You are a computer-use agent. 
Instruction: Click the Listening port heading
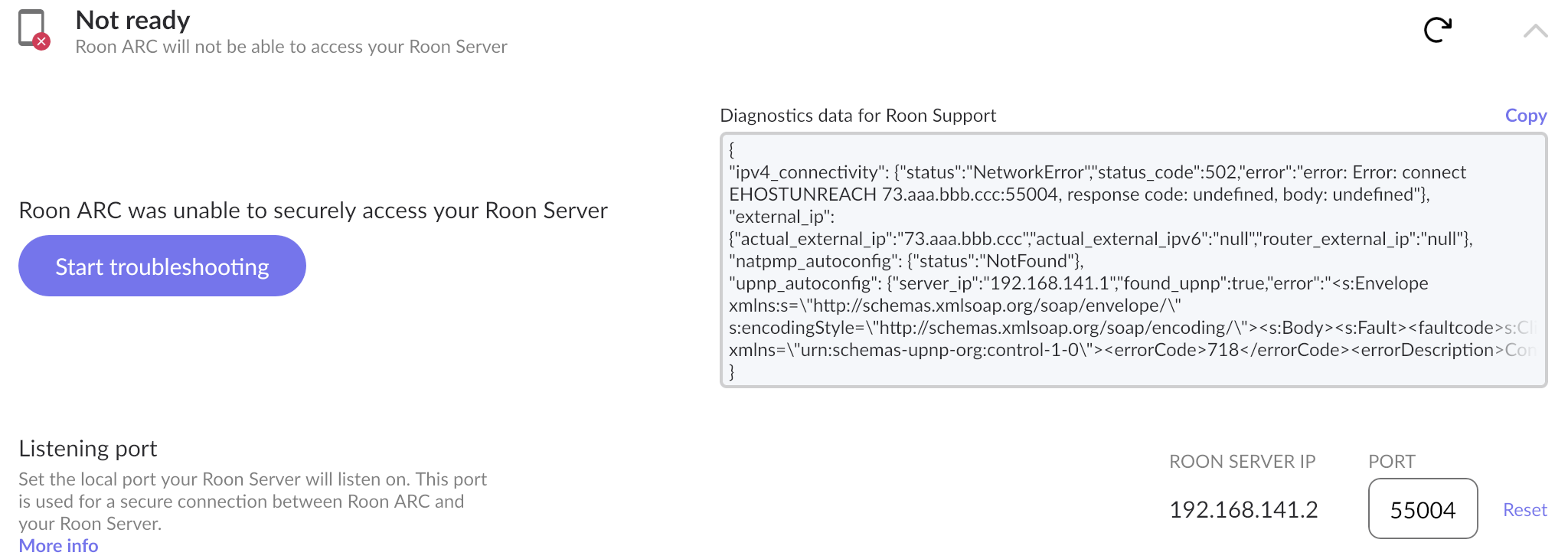point(88,448)
